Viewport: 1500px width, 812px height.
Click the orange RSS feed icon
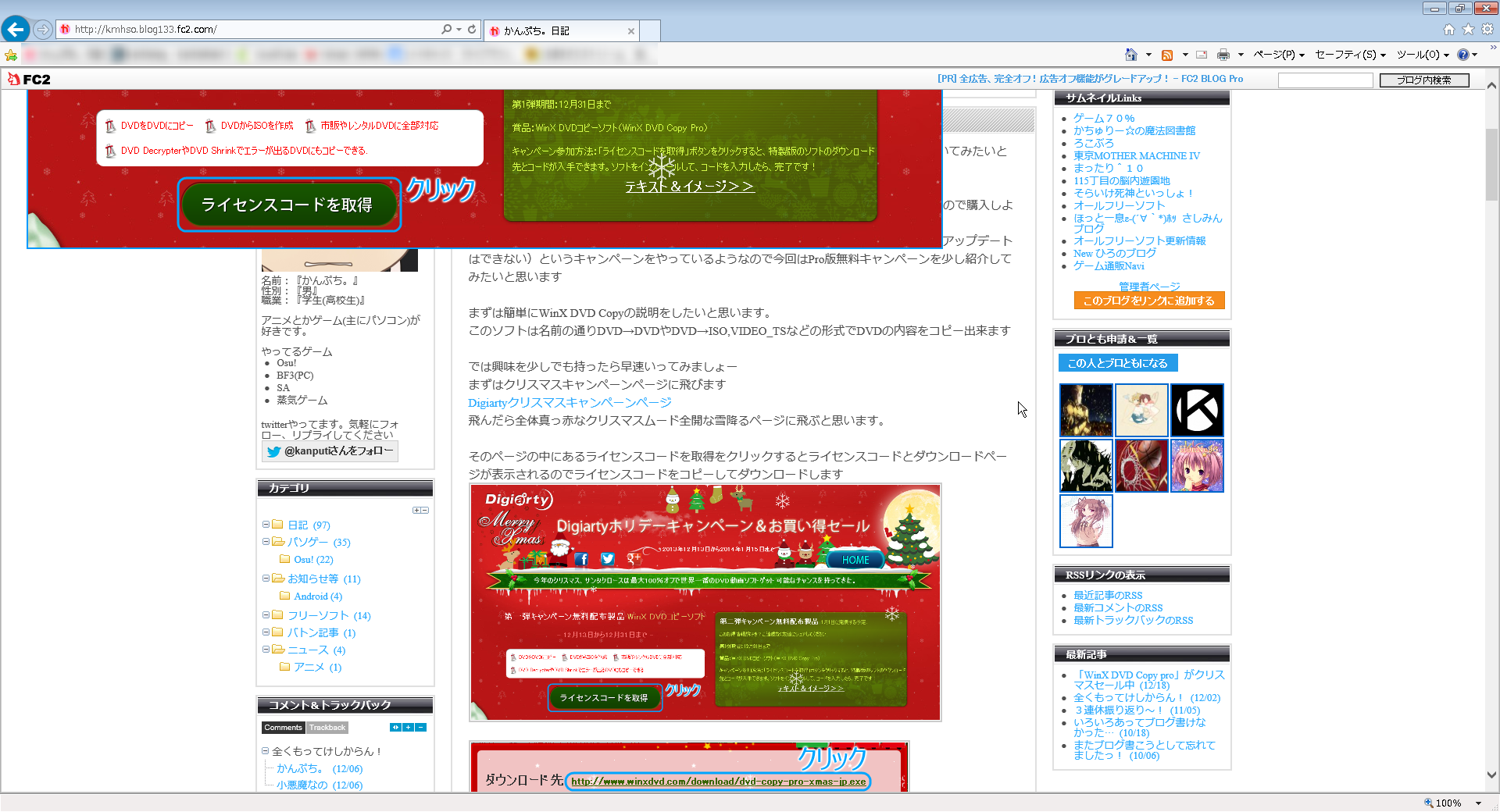[1167, 55]
